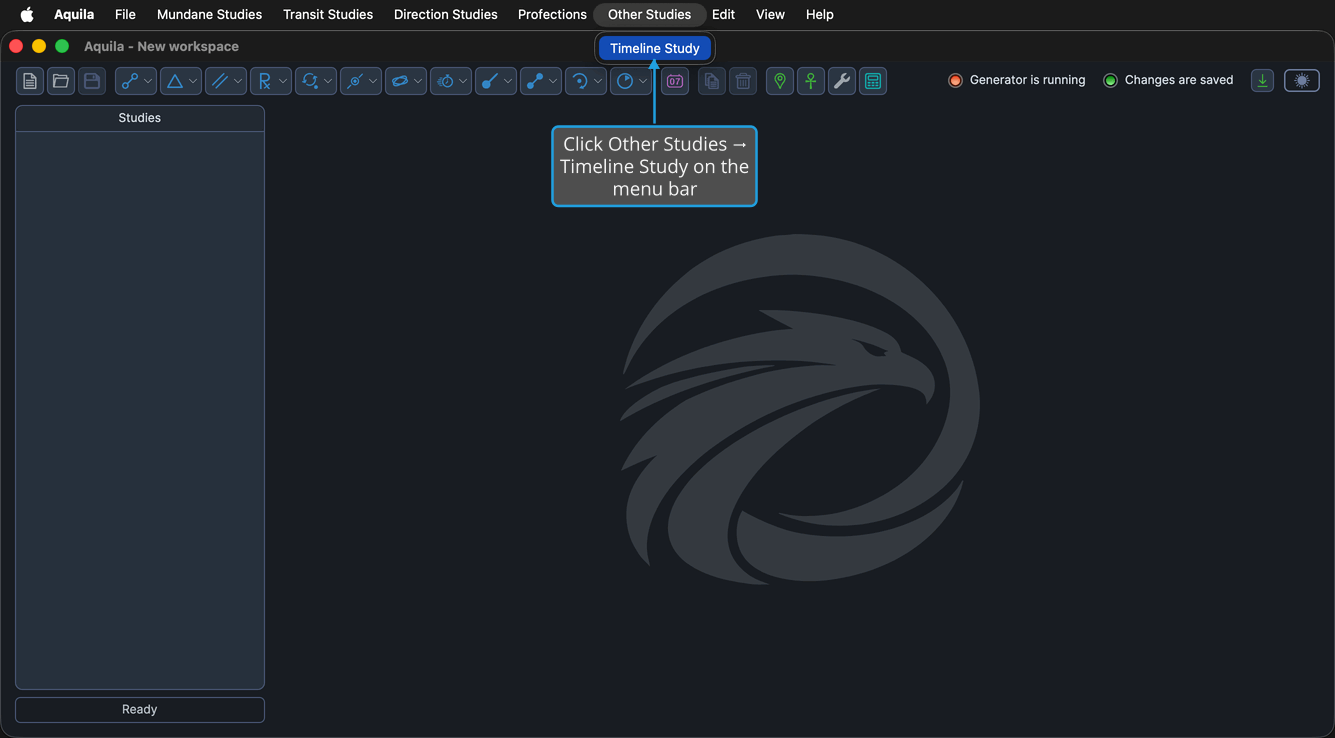
Task: Open workspace folder icon
Action: pos(61,81)
